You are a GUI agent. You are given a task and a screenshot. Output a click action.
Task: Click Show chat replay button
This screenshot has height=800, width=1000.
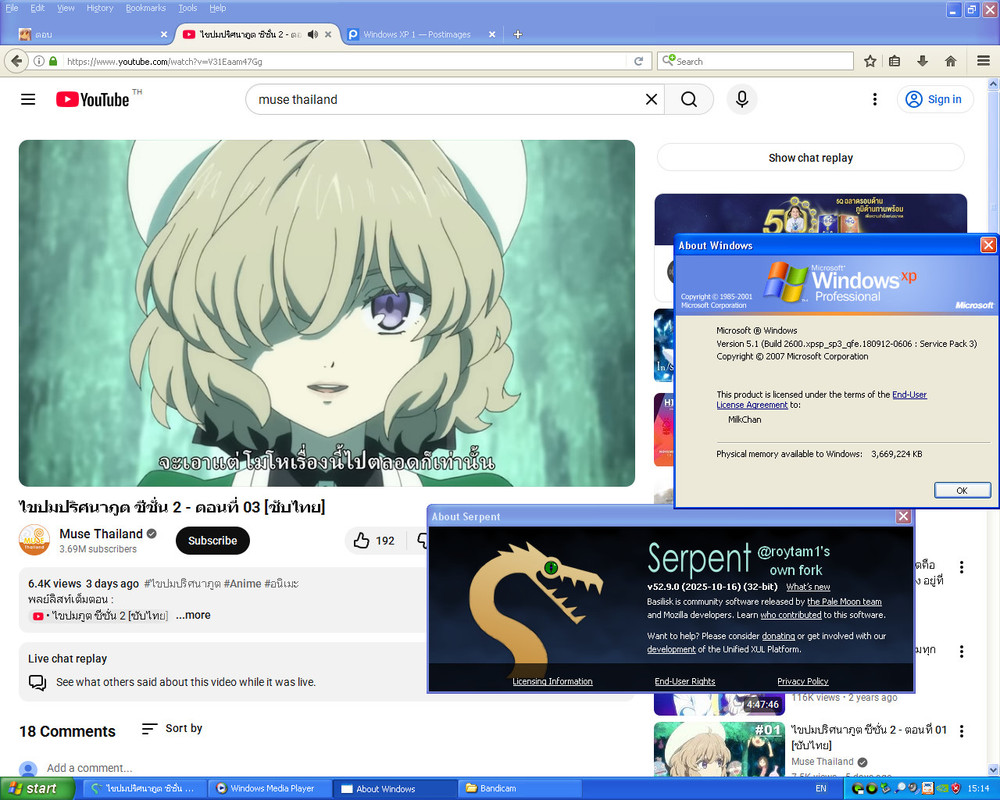coord(810,158)
